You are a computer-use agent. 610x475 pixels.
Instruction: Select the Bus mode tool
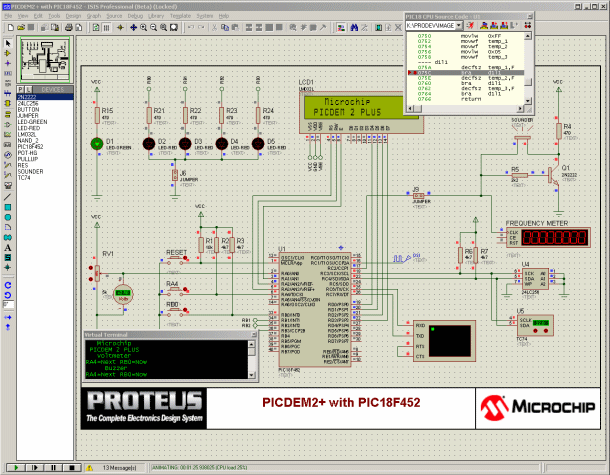[x=8, y=93]
